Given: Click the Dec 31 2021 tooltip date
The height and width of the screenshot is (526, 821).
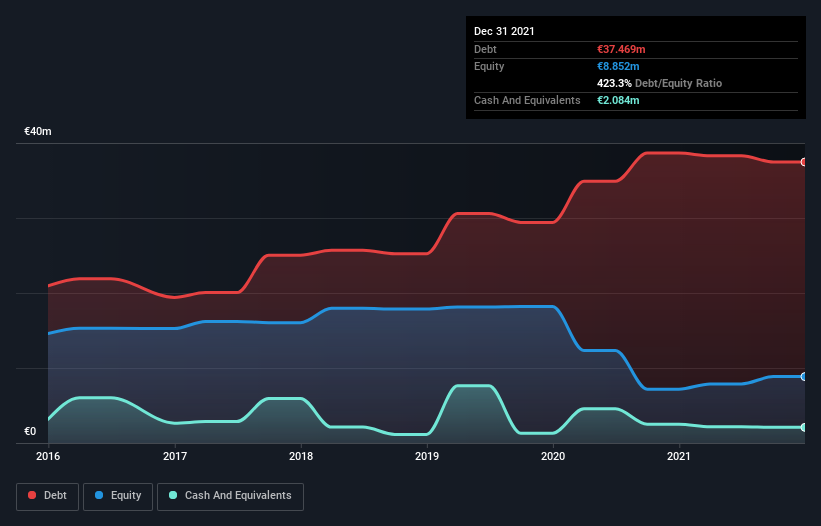Looking at the screenshot, I should point(504,31).
